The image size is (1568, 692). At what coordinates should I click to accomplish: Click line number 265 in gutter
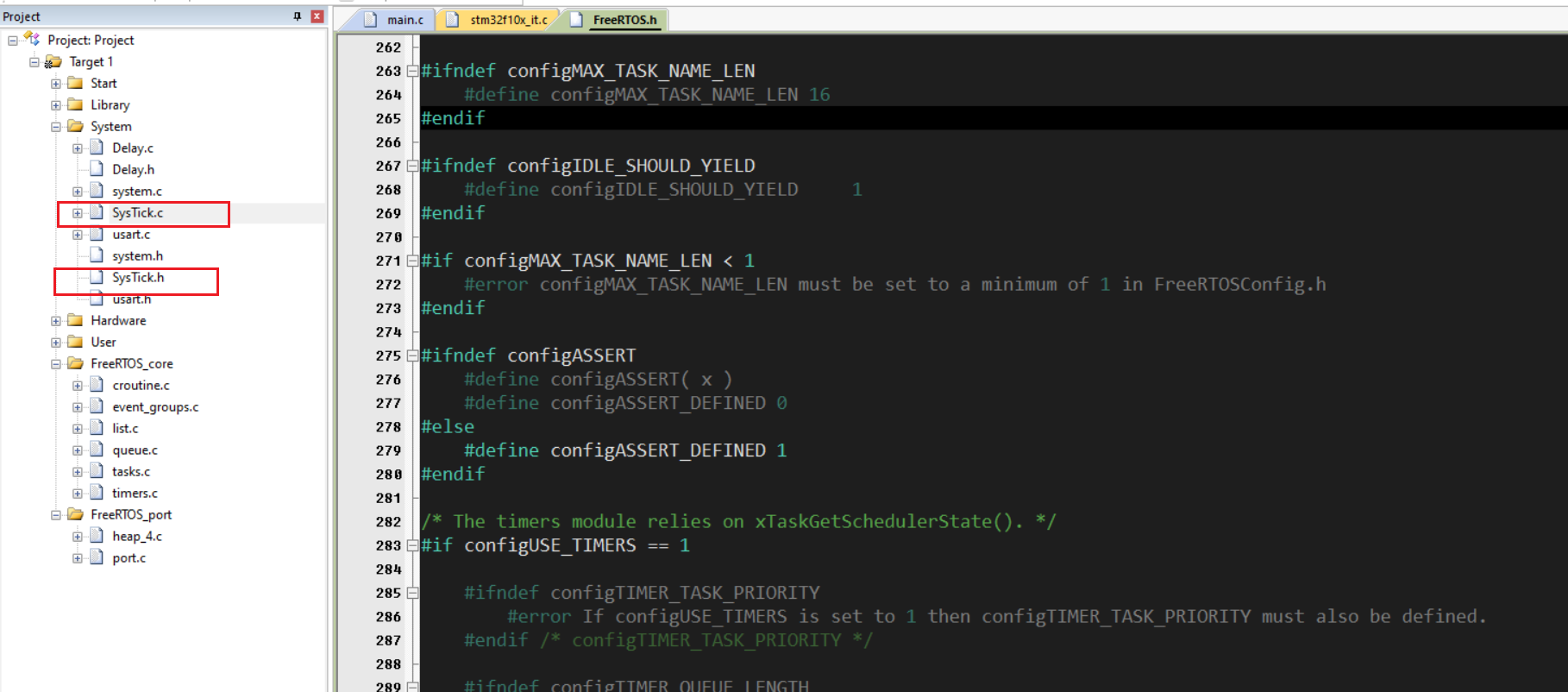click(388, 118)
